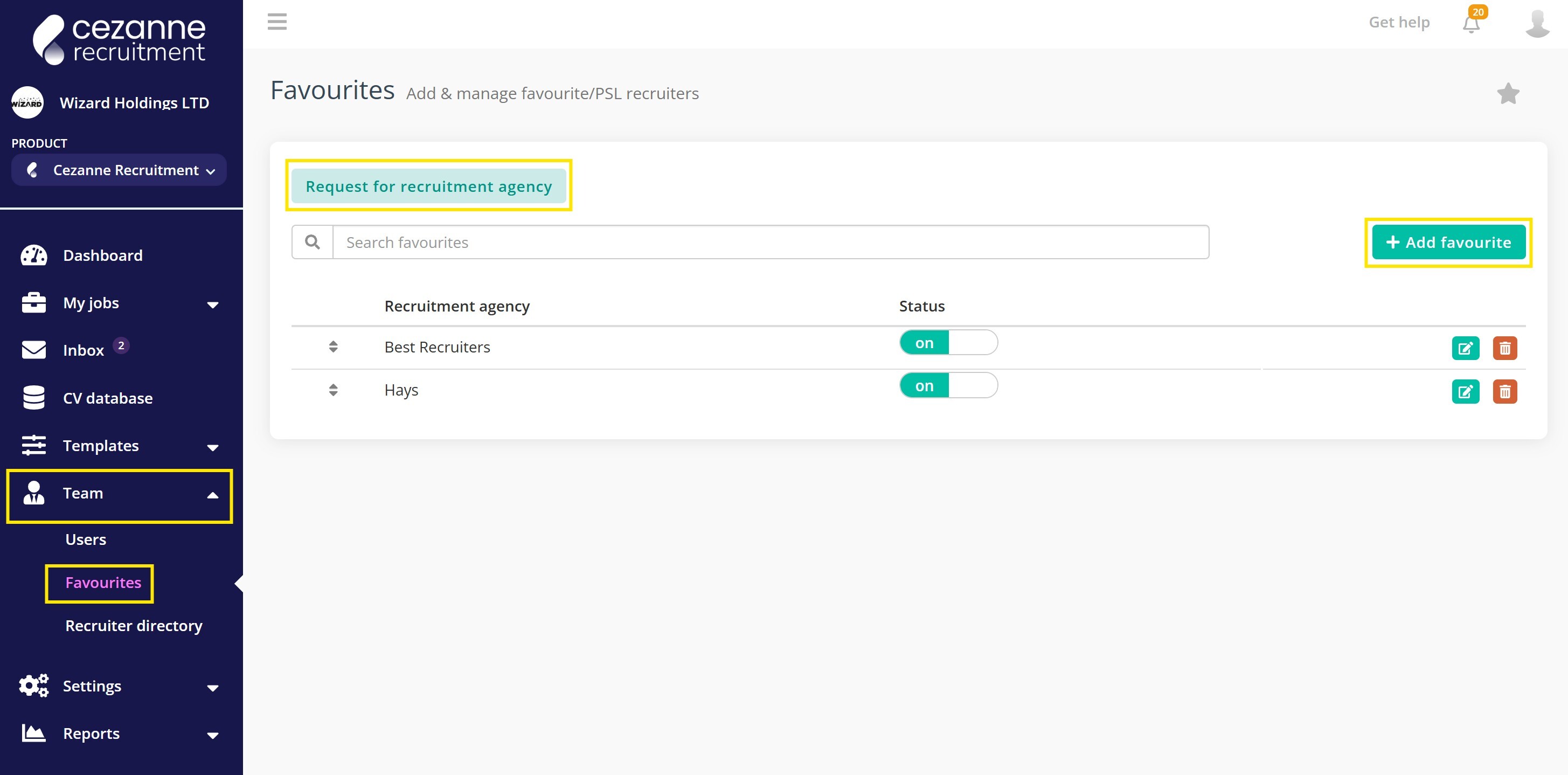The width and height of the screenshot is (1568, 775).
Task: Reorder handle for Hays row
Action: [333, 390]
